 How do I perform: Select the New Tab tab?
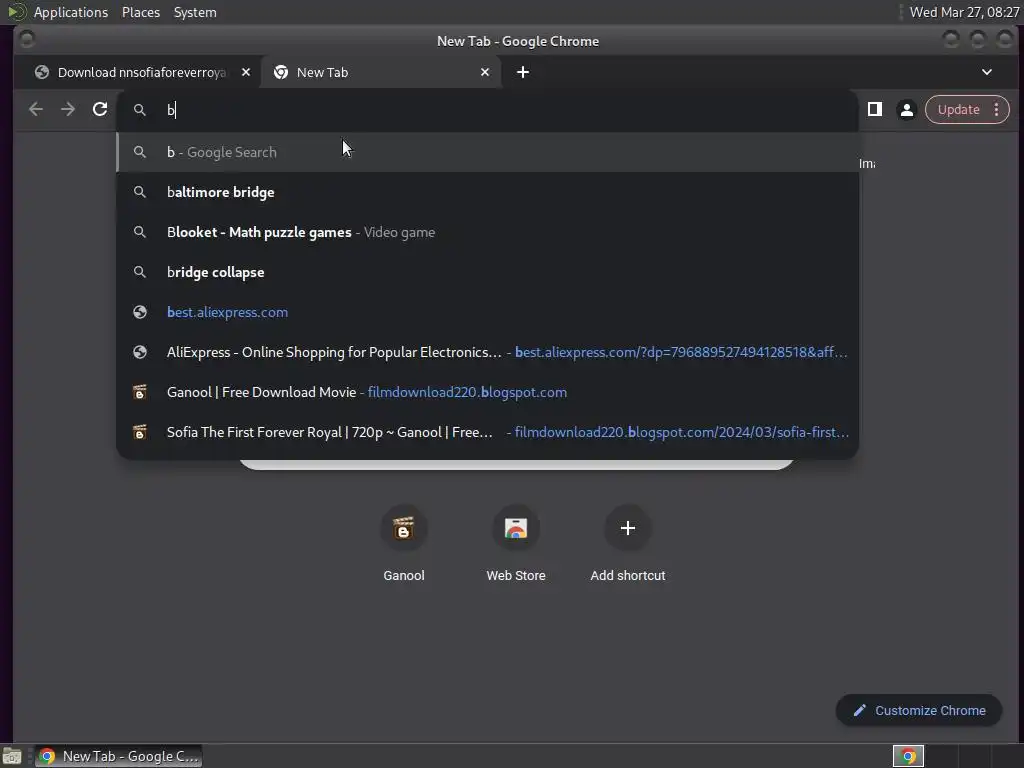pyautogui.click(x=381, y=72)
